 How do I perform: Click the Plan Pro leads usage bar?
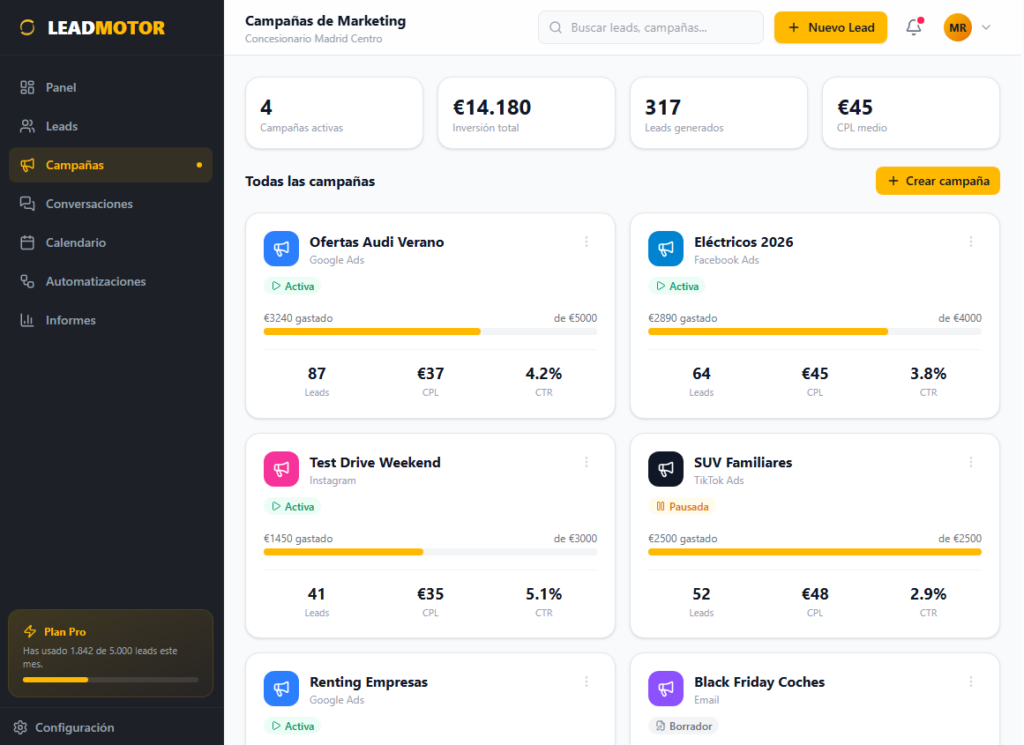[110, 680]
